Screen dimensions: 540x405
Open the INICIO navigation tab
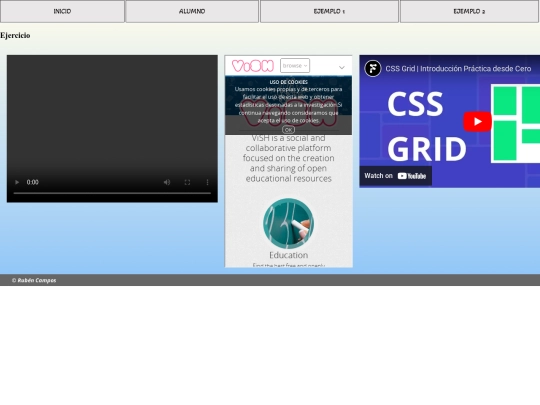click(62, 11)
